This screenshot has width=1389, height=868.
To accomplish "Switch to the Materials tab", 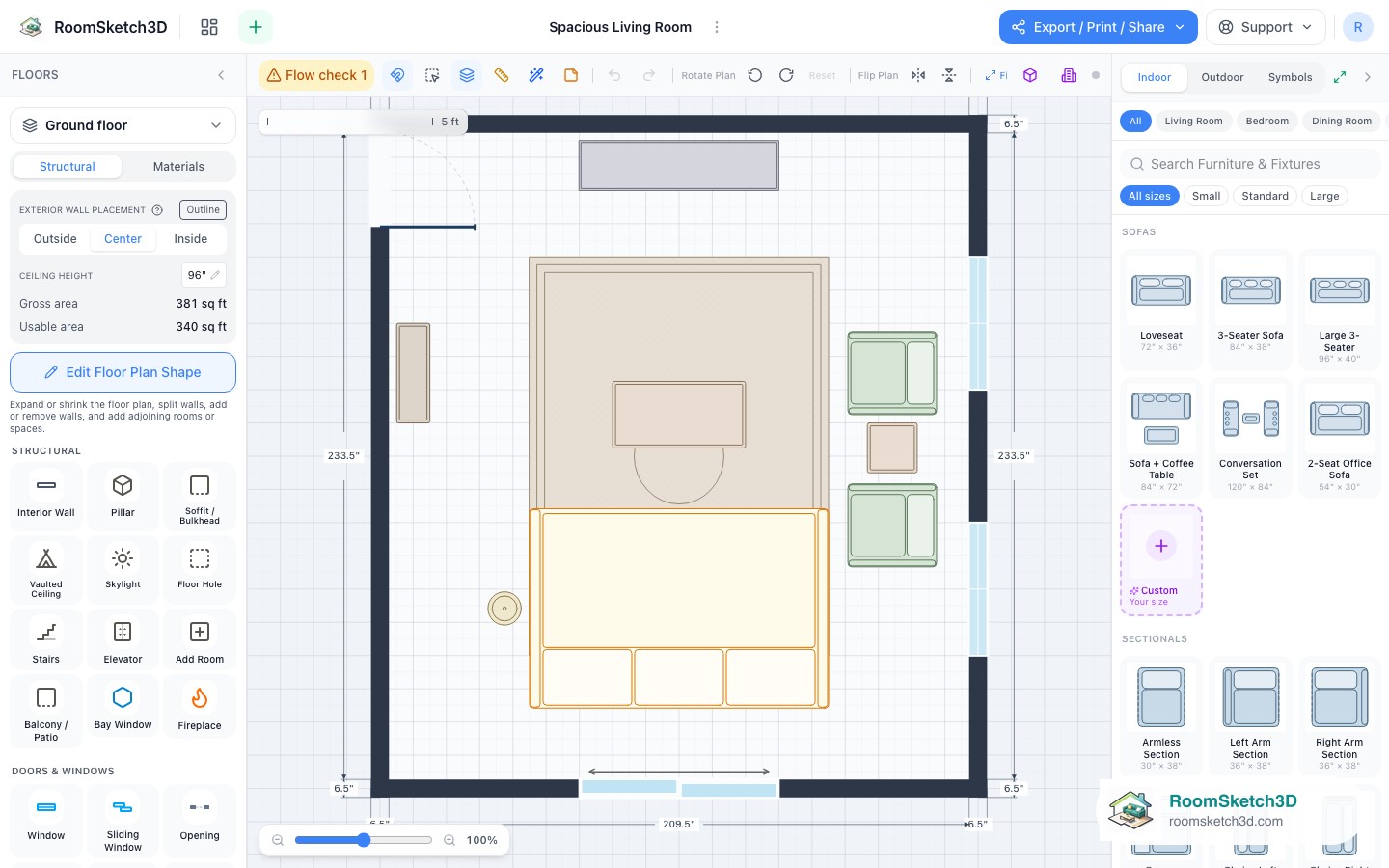I will point(178,167).
